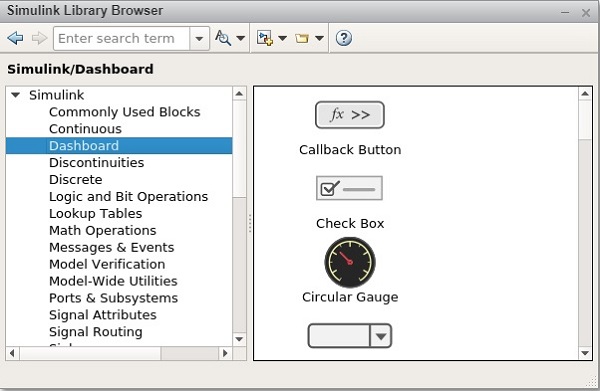
Task: Click the tree panel horizontal scrollbar thumb
Action: coord(90,353)
